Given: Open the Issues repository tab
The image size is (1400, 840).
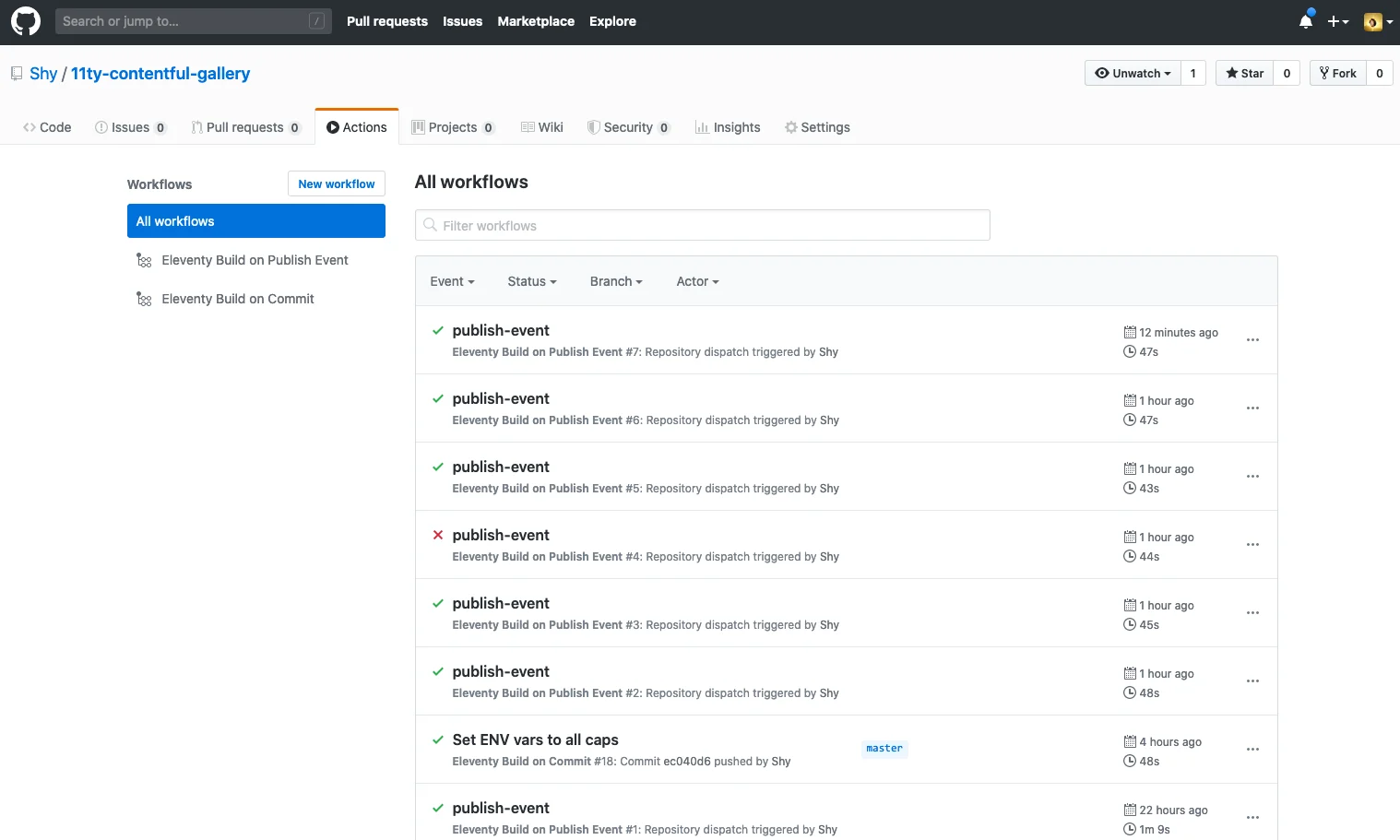Looking at the screenshot, I should click(x=131, y=127).
